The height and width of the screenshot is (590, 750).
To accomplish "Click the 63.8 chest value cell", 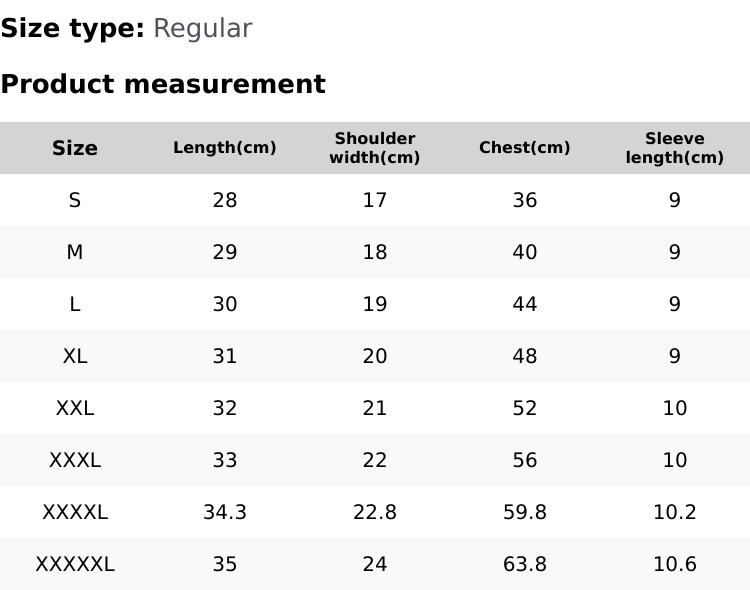I will coord(525,564).
